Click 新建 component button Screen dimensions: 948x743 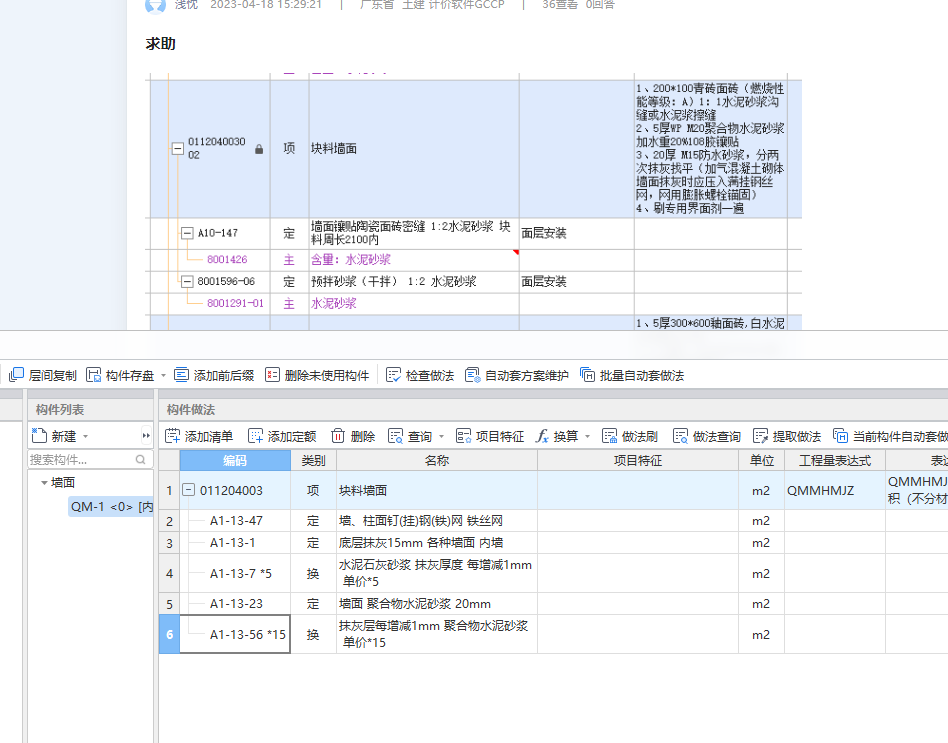pos(54,436)
